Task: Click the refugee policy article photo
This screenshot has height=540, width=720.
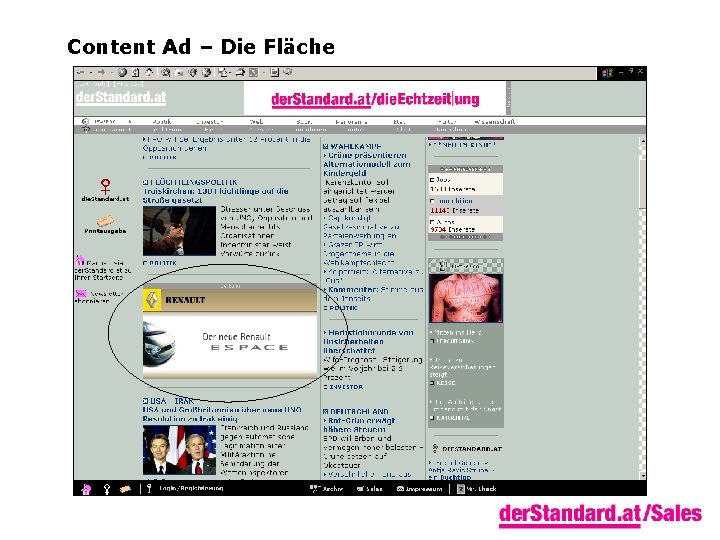Action: tap(179, 231)
